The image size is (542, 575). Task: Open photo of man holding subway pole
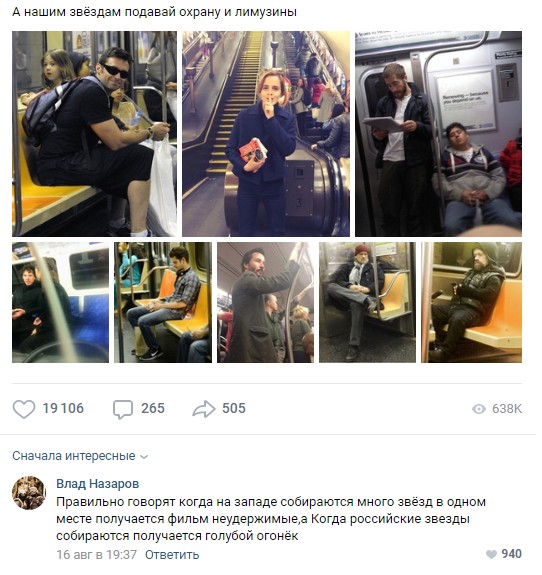[x=265, y=302]
